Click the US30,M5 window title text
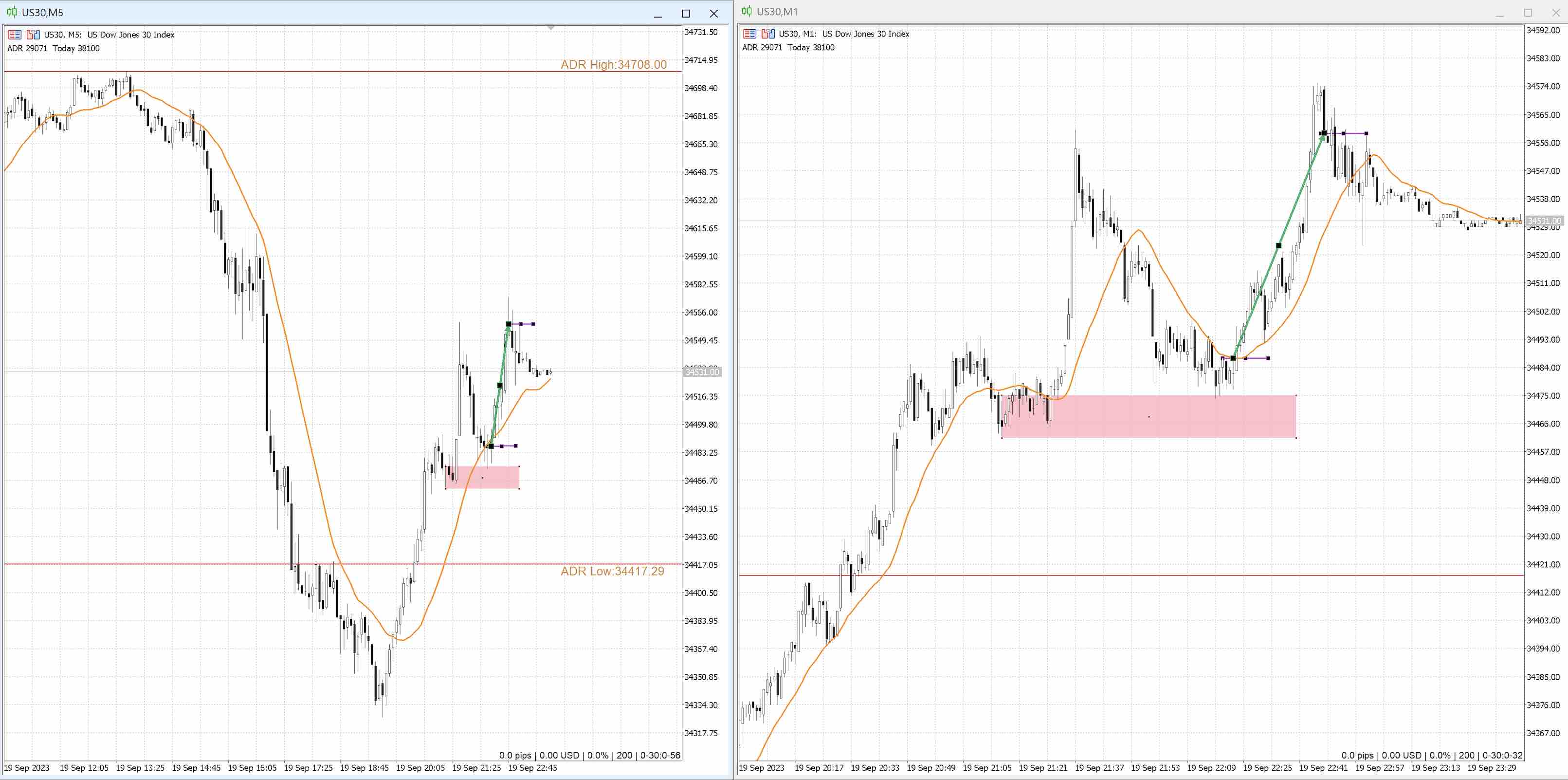 point(43,12)
